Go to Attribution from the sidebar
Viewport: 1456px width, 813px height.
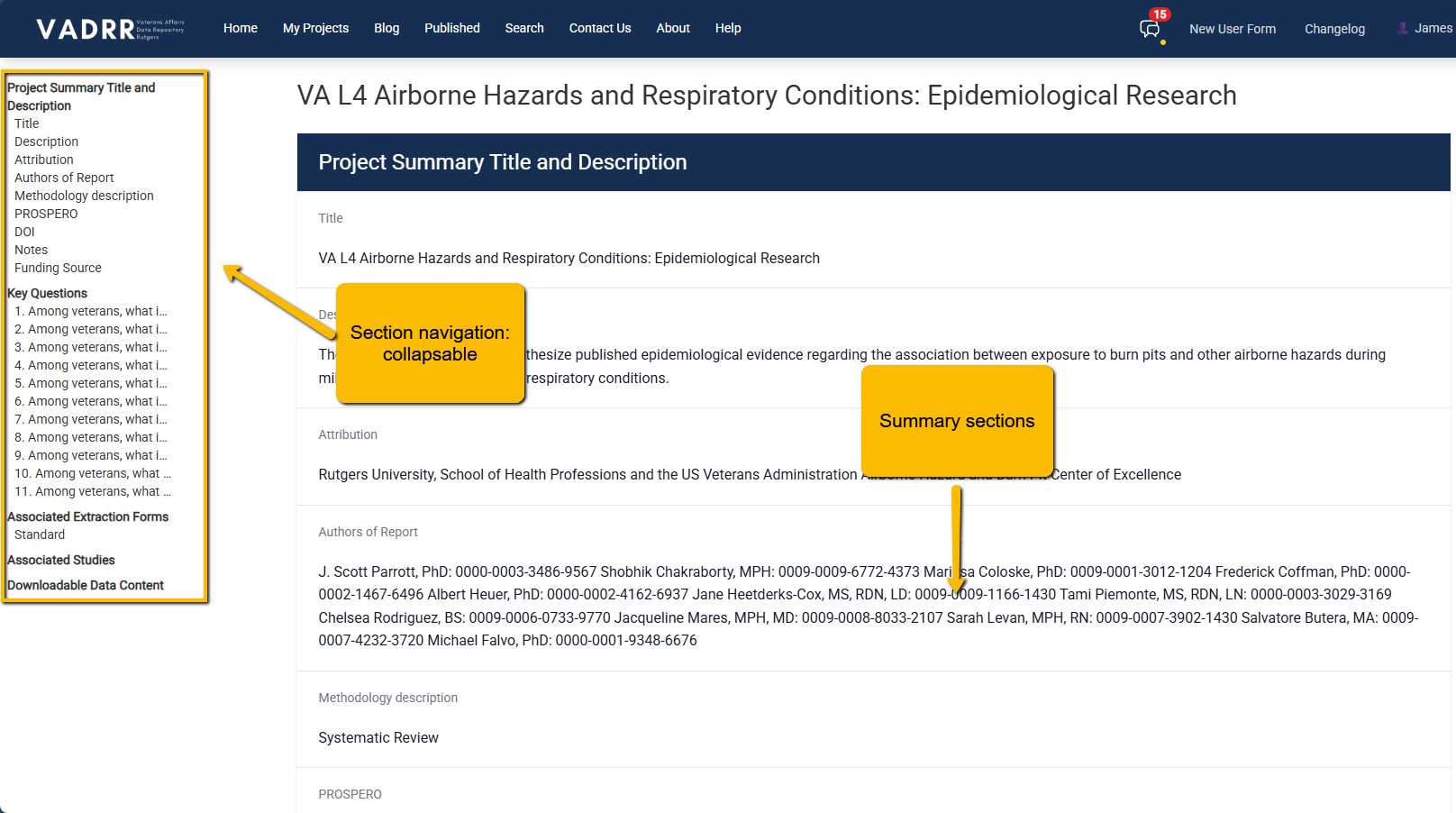pyautogui.click(x=44, y=160)
